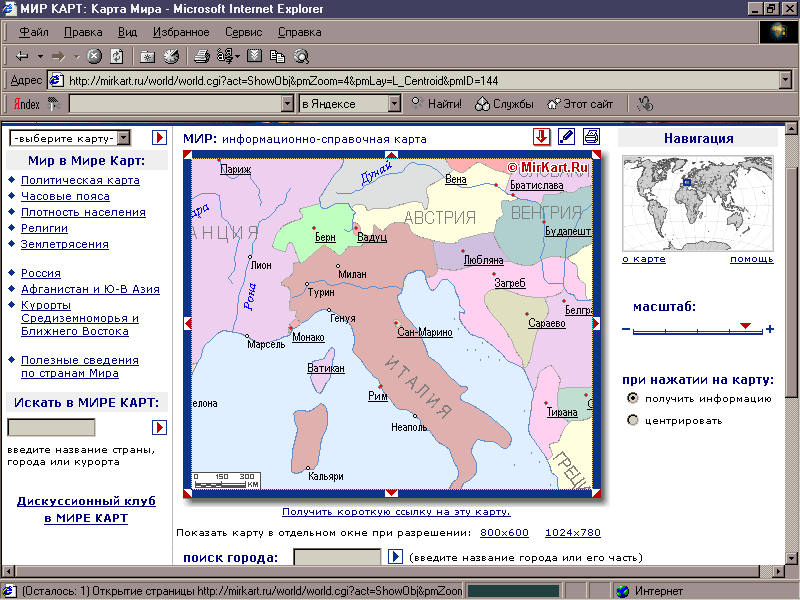Open the 'Избранное' menu
The height and width of the screenshot is (600, 800).
click(181, 32)
